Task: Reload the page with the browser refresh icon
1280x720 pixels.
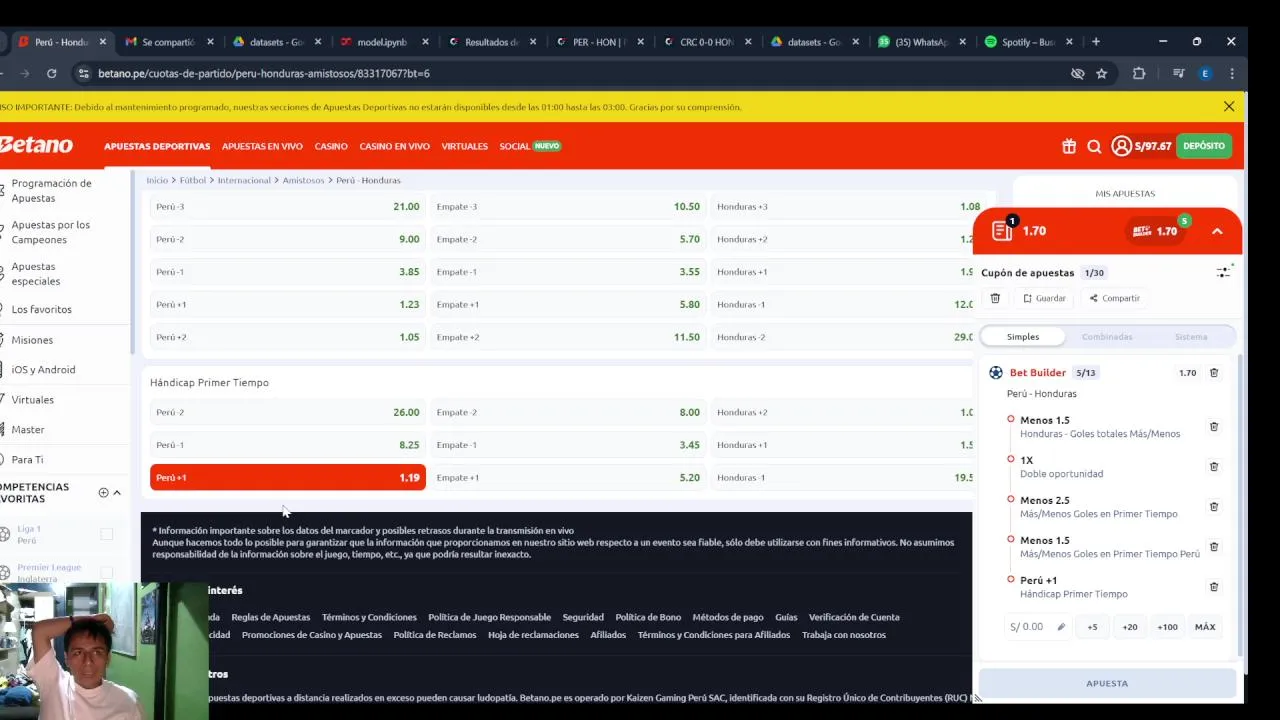Action: (51, 73)
